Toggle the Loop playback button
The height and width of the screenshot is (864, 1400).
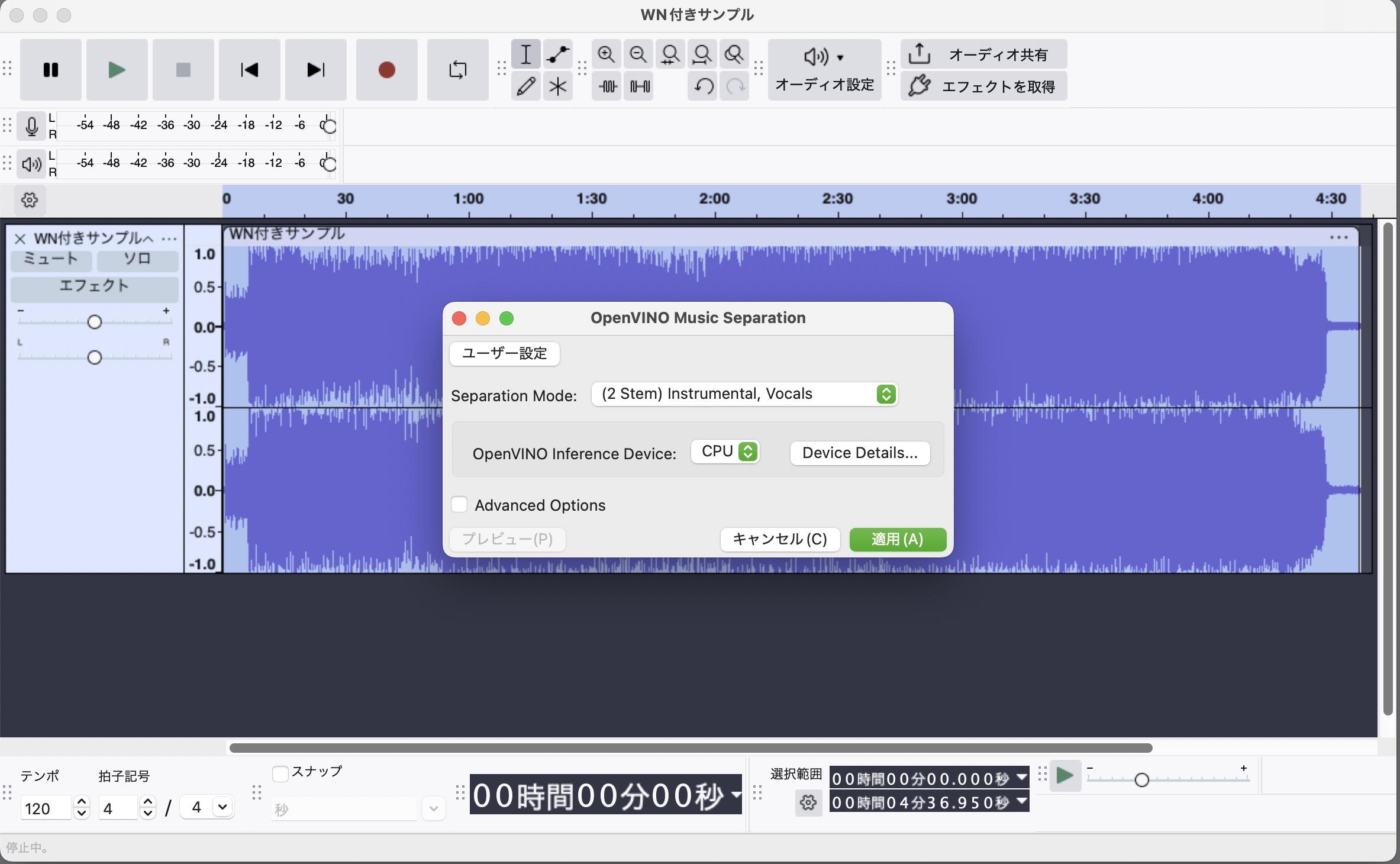point(457,70)
